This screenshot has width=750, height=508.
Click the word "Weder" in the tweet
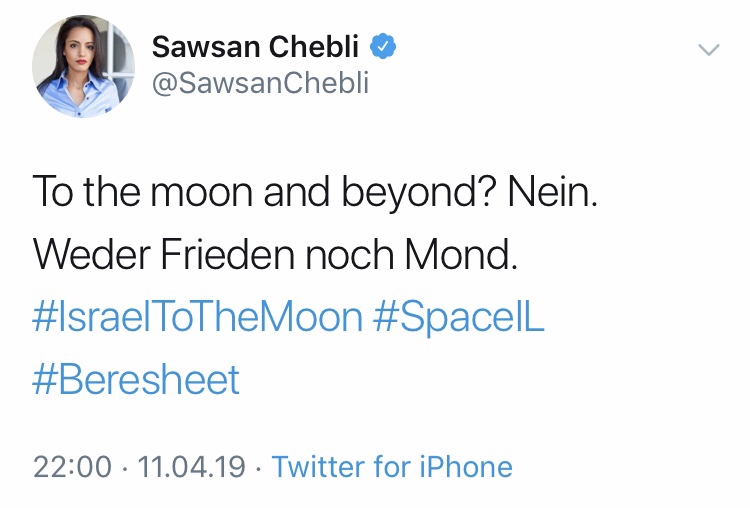click(x=90, y=255)
